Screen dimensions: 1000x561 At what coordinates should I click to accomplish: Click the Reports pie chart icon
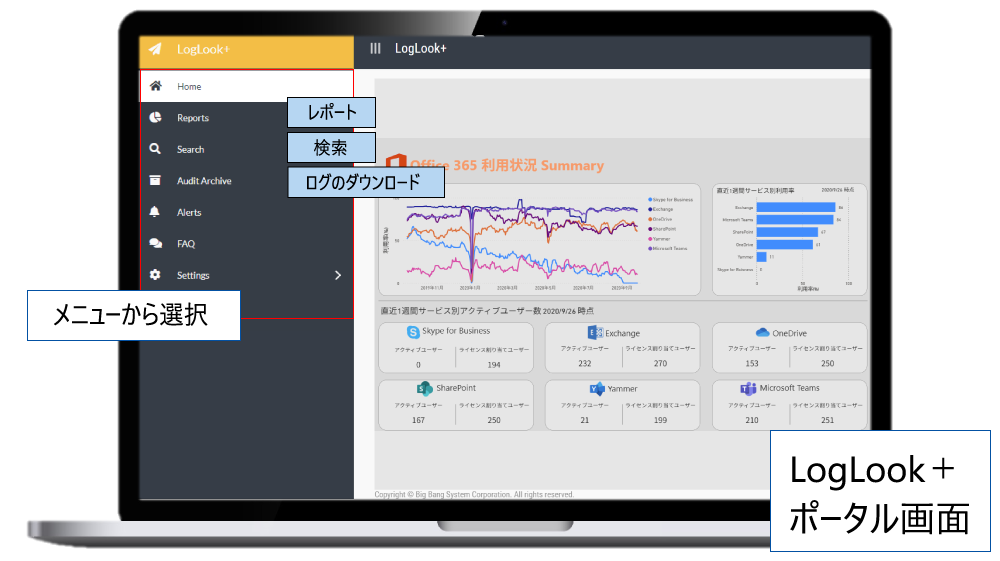(155, 118)
